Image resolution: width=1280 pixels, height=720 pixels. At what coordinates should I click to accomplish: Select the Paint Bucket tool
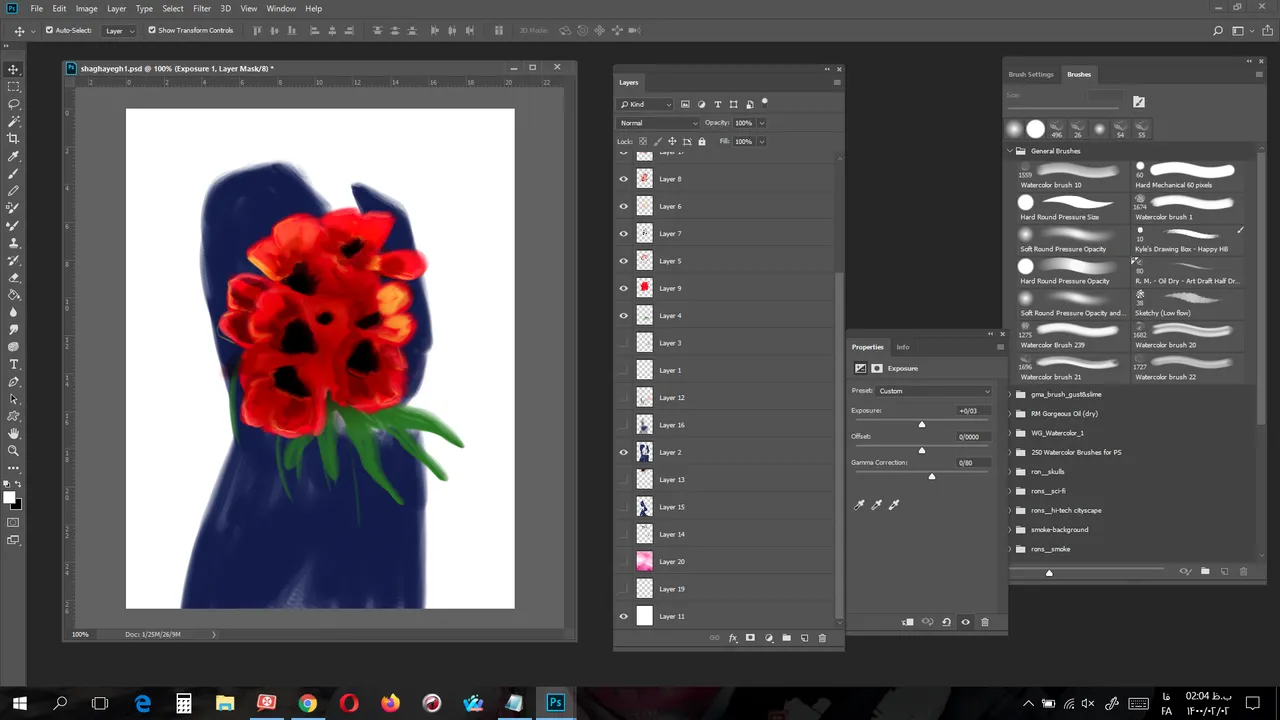[13, 295]
